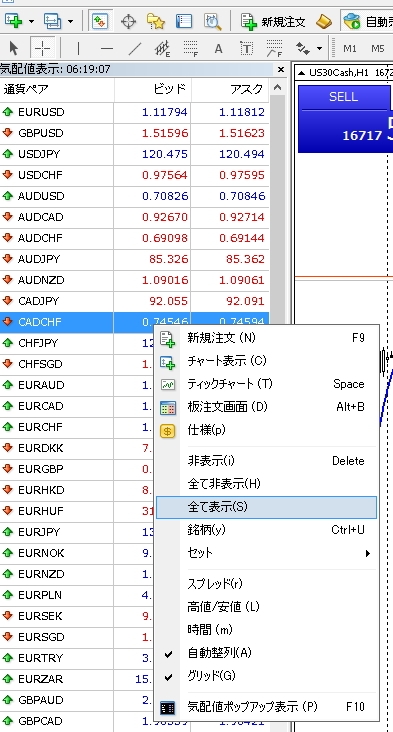Open new chart dropdown arrow

pos(31,21)
